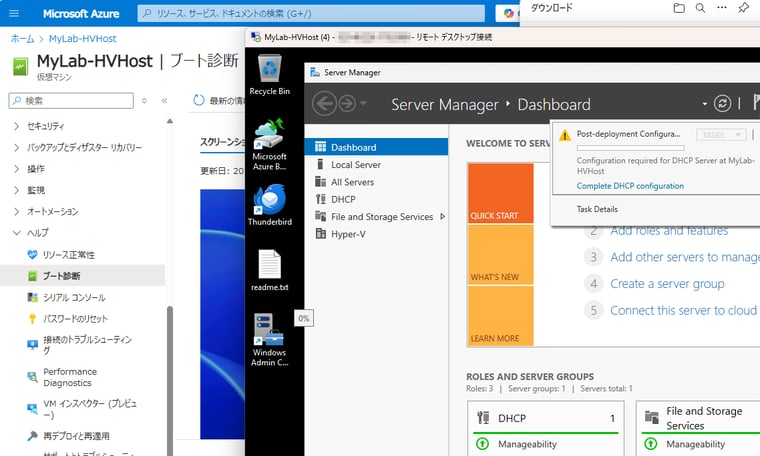Viewport: 760px width, 456px height.
Task: Expand the セキュリティ menu section
Action: click(17, 126)
